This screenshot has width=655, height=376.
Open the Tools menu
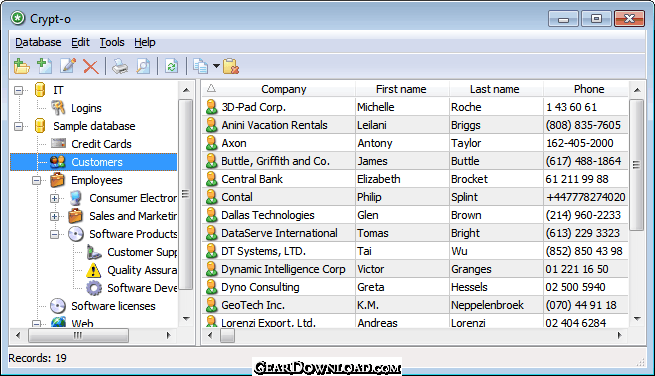pos(112,42)
